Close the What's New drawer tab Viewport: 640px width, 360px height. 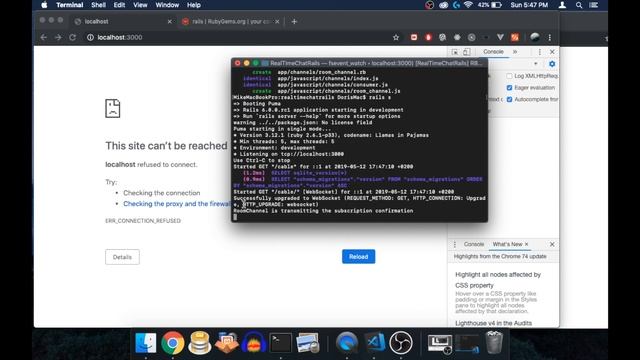click(527, 244)
